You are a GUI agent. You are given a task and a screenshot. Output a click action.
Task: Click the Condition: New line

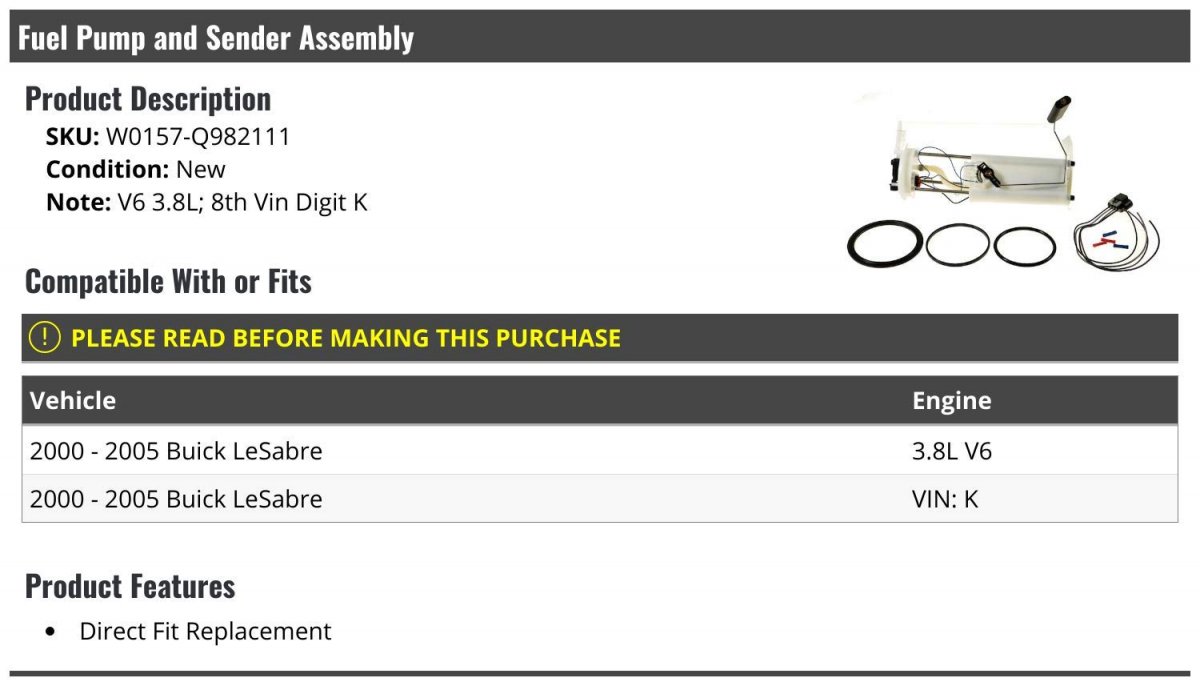(136, 169)
